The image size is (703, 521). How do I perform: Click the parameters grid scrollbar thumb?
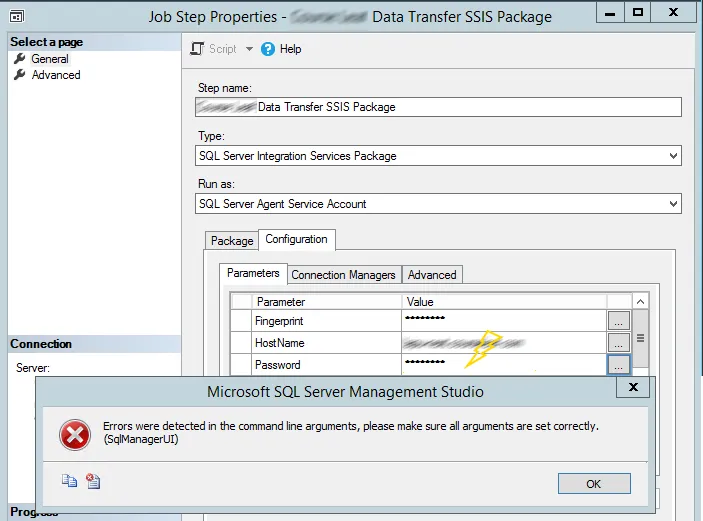[640, 339]
